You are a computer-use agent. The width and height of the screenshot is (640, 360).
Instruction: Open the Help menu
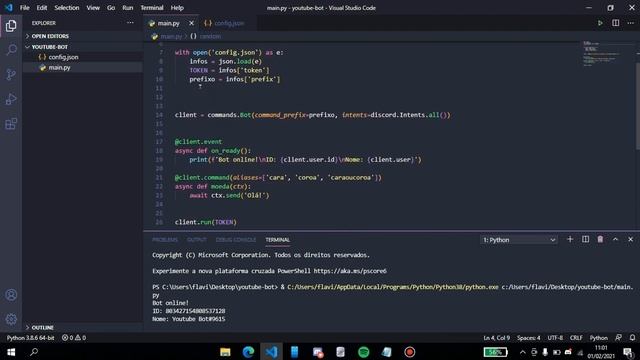(177, 8)
